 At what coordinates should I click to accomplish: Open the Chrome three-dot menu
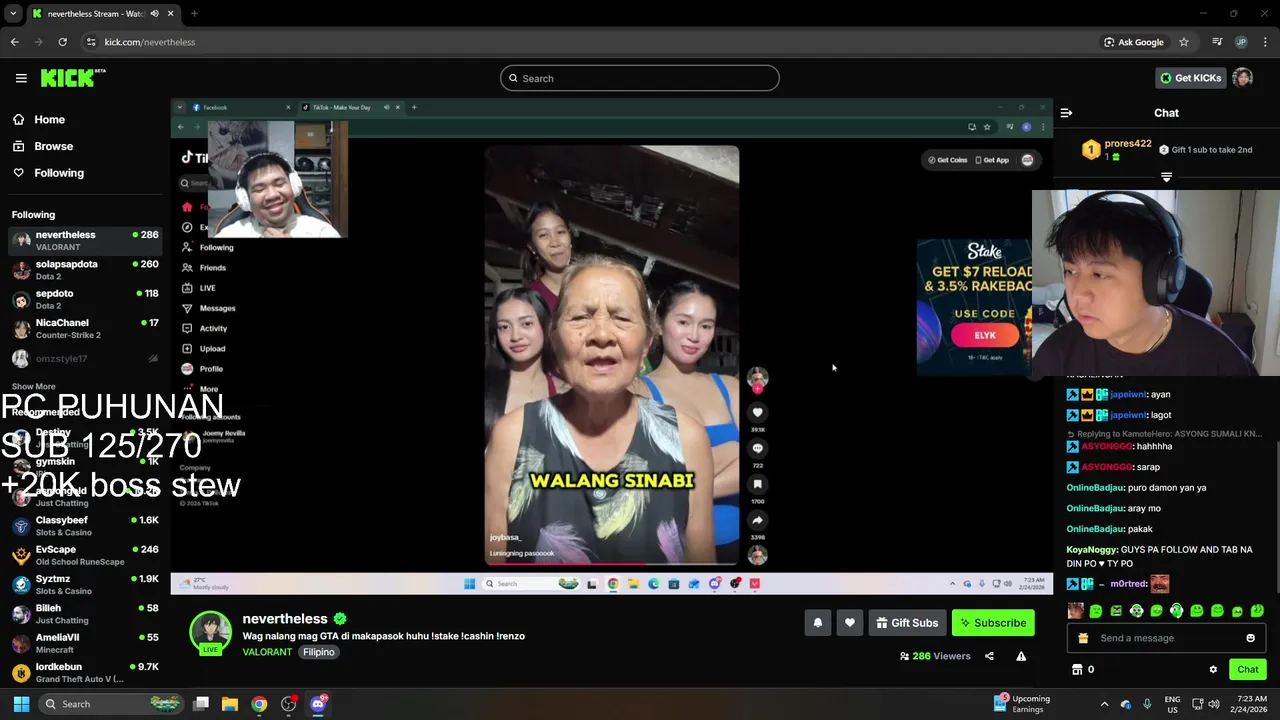1266,42
